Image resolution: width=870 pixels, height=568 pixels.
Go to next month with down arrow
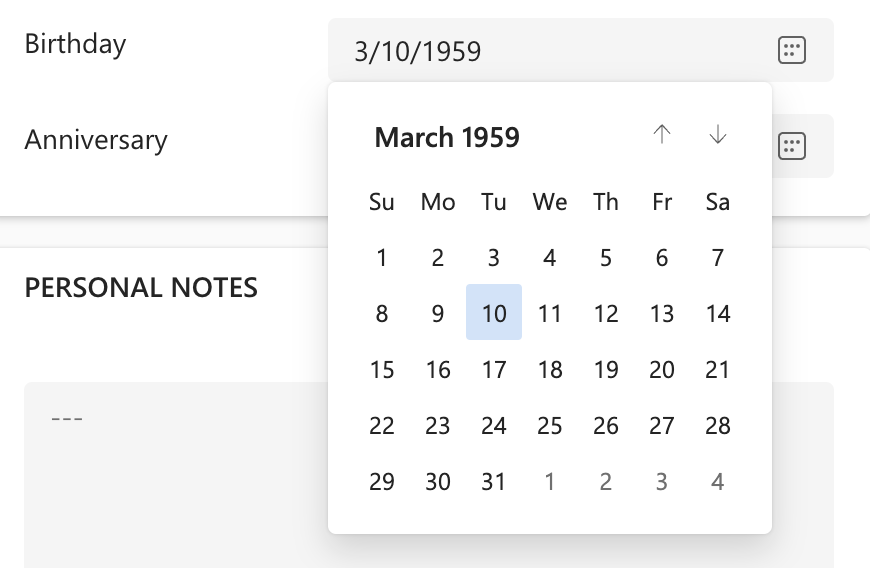(717, 135)
